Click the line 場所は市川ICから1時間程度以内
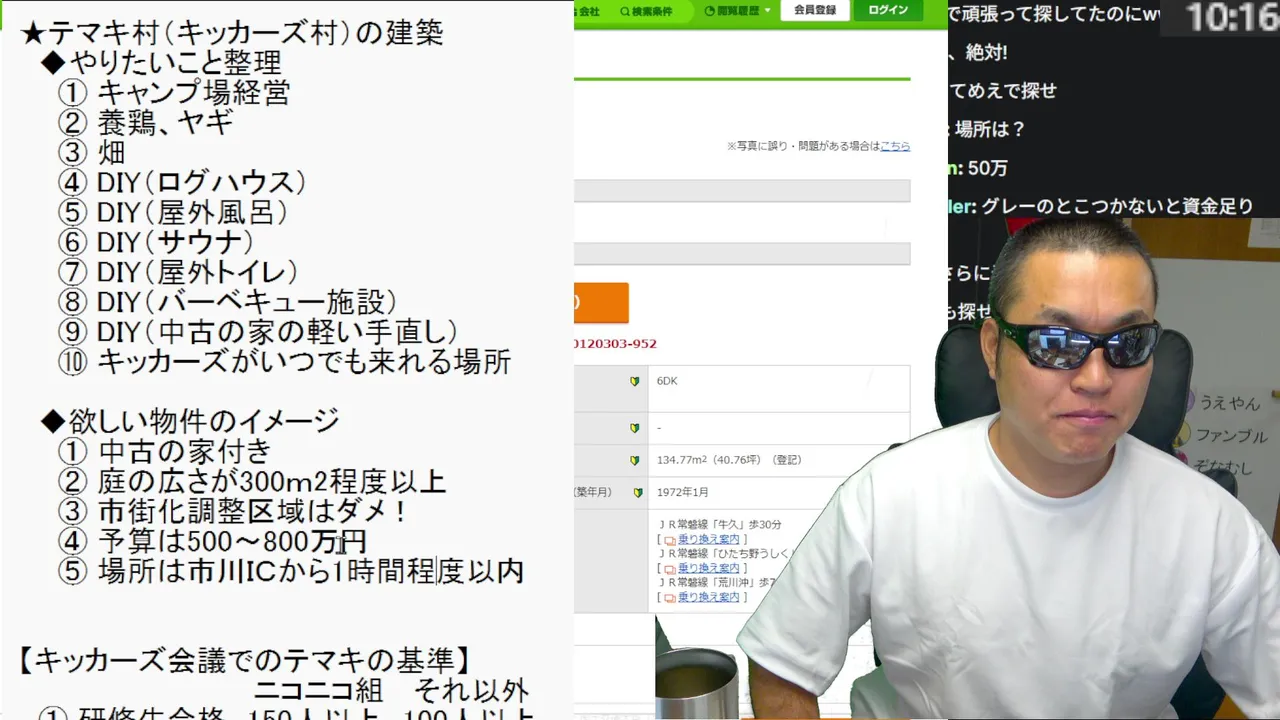This screenshot has width=1280, height=720. click(291, 572)
